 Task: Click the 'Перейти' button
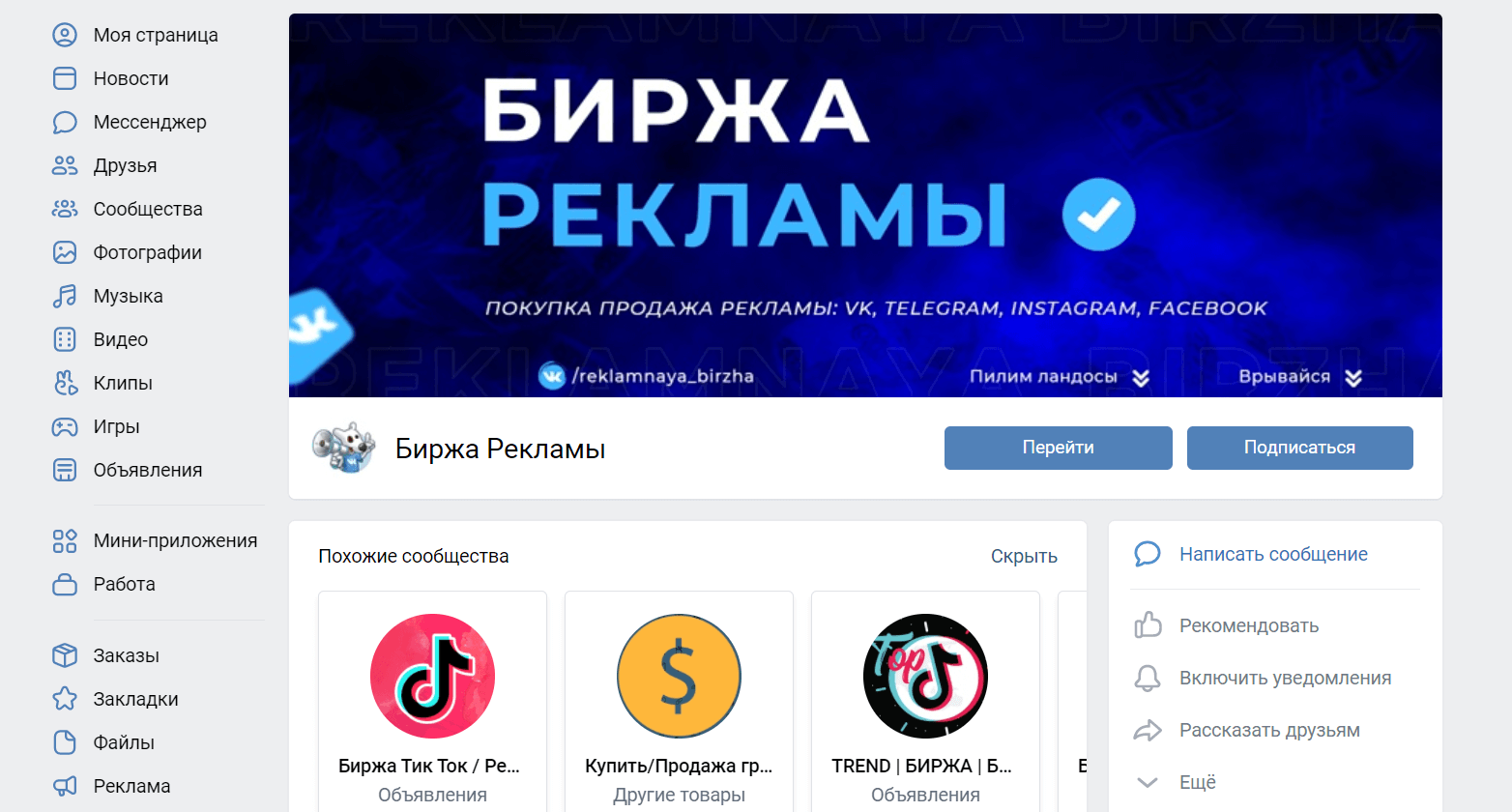(x=1059, y=448)
